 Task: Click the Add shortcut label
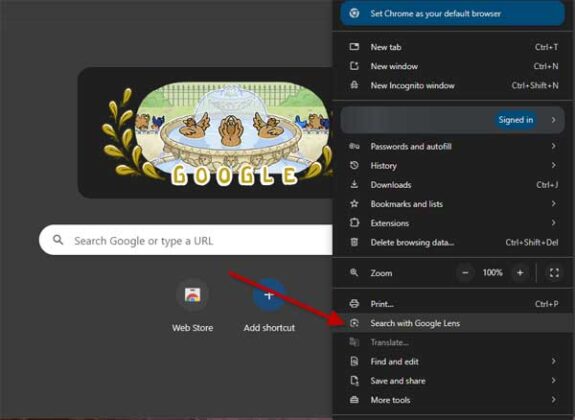[269, 328]
